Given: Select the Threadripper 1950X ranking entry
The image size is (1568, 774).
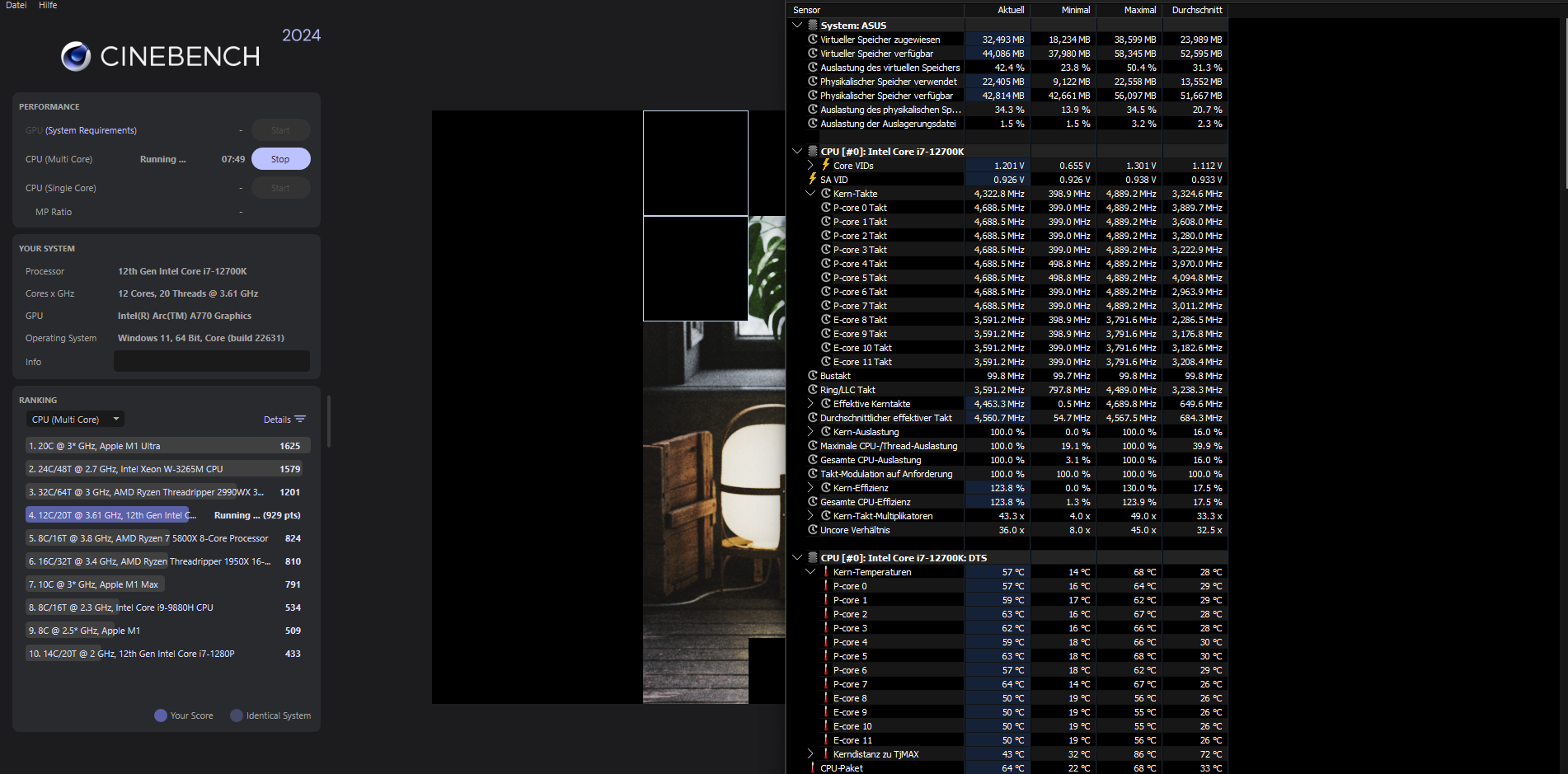Looking at the screenshot, I should tap(167, 561).
